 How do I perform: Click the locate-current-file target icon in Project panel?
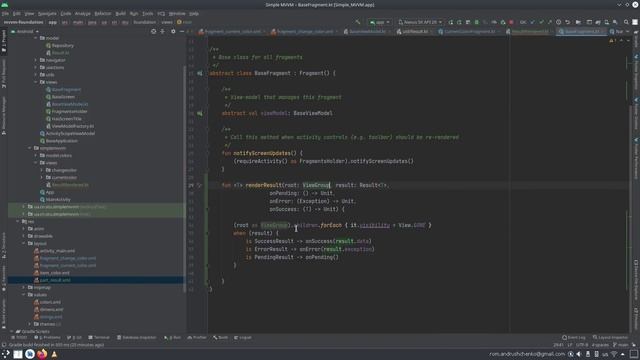pos(153,31)
